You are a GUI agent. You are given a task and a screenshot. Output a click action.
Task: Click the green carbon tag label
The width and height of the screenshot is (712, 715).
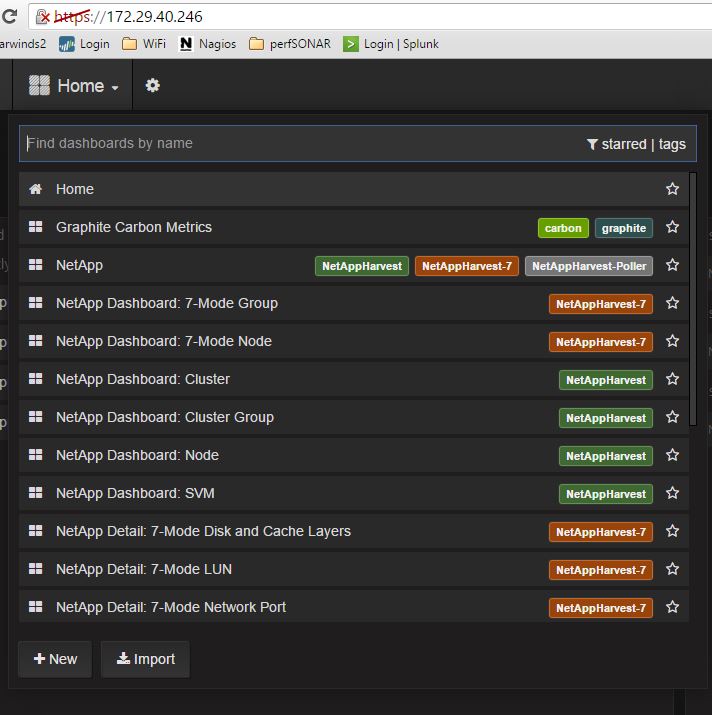tap(563, 228)
